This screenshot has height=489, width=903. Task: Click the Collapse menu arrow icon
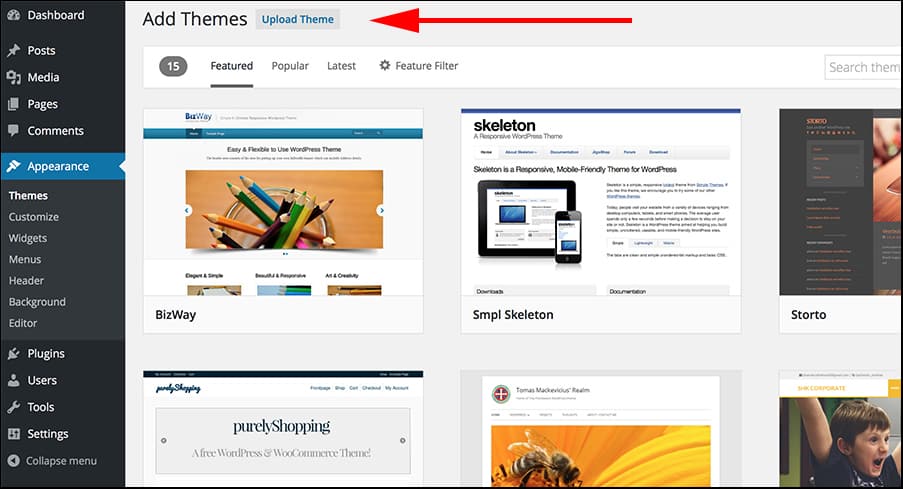tap(14, 461)
